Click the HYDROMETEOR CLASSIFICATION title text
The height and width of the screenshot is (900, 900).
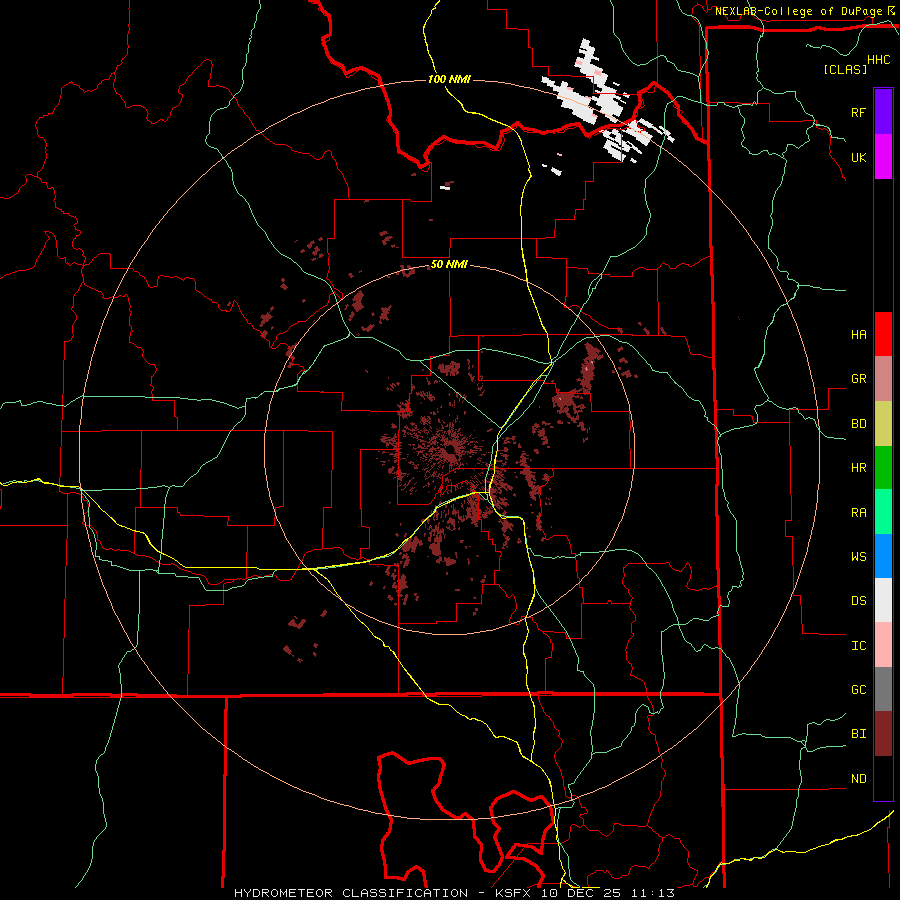[x=351, y=893]
